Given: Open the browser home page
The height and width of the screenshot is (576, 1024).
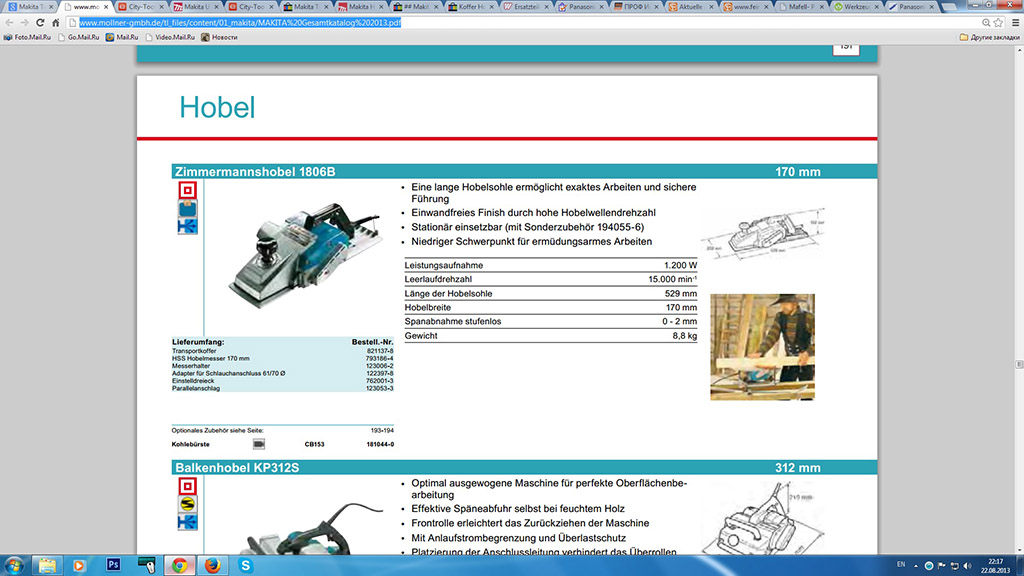Looking at the screenshot, I should [56, 22].
